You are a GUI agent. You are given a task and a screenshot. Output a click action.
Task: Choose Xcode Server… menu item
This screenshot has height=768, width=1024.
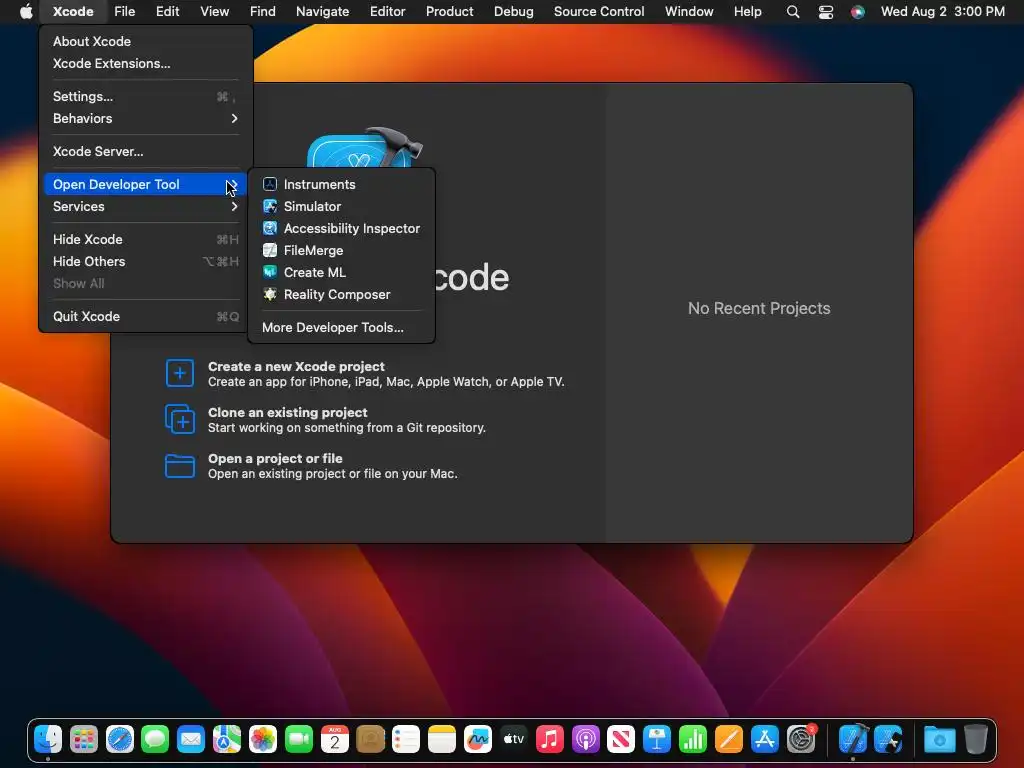[x=145, y=152]
